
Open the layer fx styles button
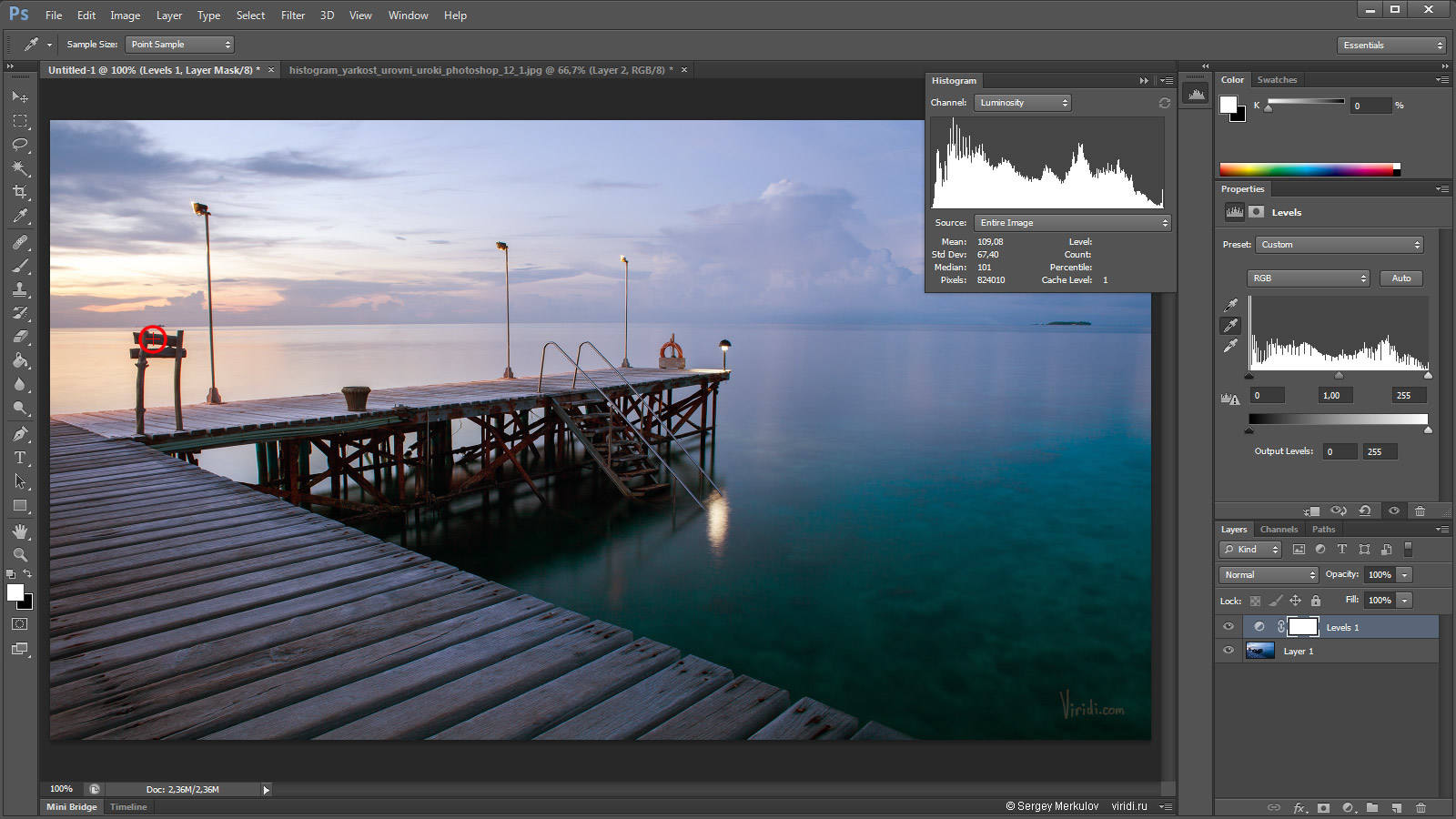1299,808
